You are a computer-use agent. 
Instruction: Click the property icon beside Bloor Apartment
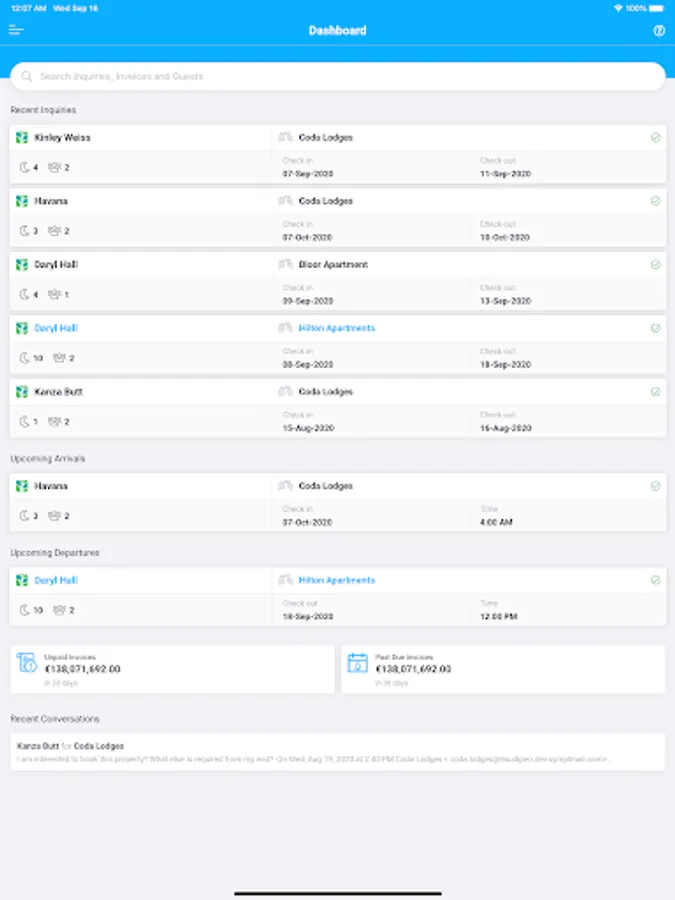[x=285, y=265]
